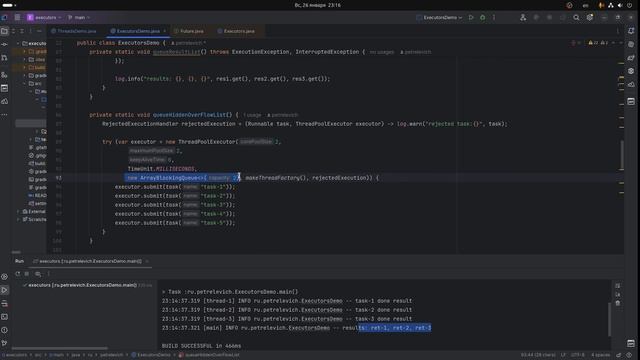This screenshot has width=640, height=360.
Task: Place cursor on the task-5 submit line
Action: tap(175, 223)
